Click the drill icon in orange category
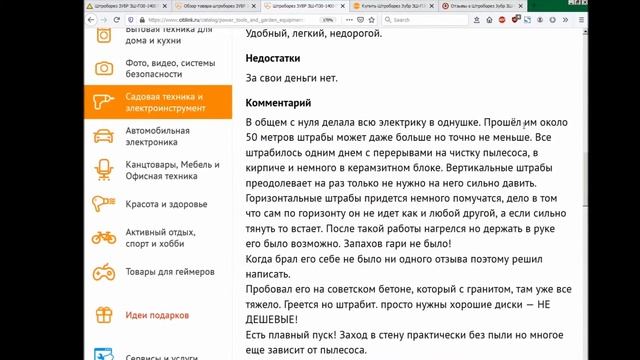The height and width of the screenshot is (360, 640). pos(103,102)
